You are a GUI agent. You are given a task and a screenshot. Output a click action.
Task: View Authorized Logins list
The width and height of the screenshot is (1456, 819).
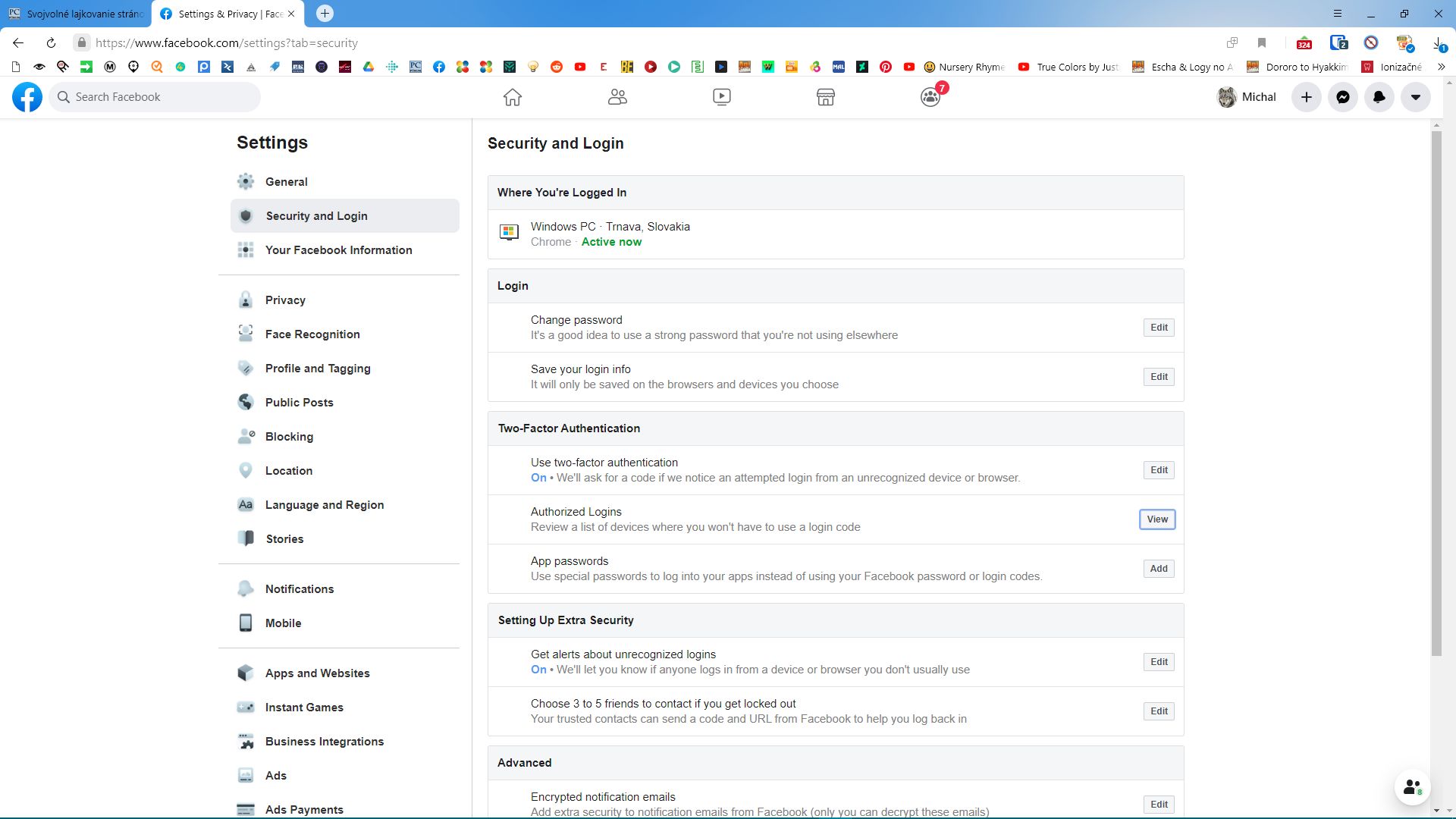[1156, 519]
